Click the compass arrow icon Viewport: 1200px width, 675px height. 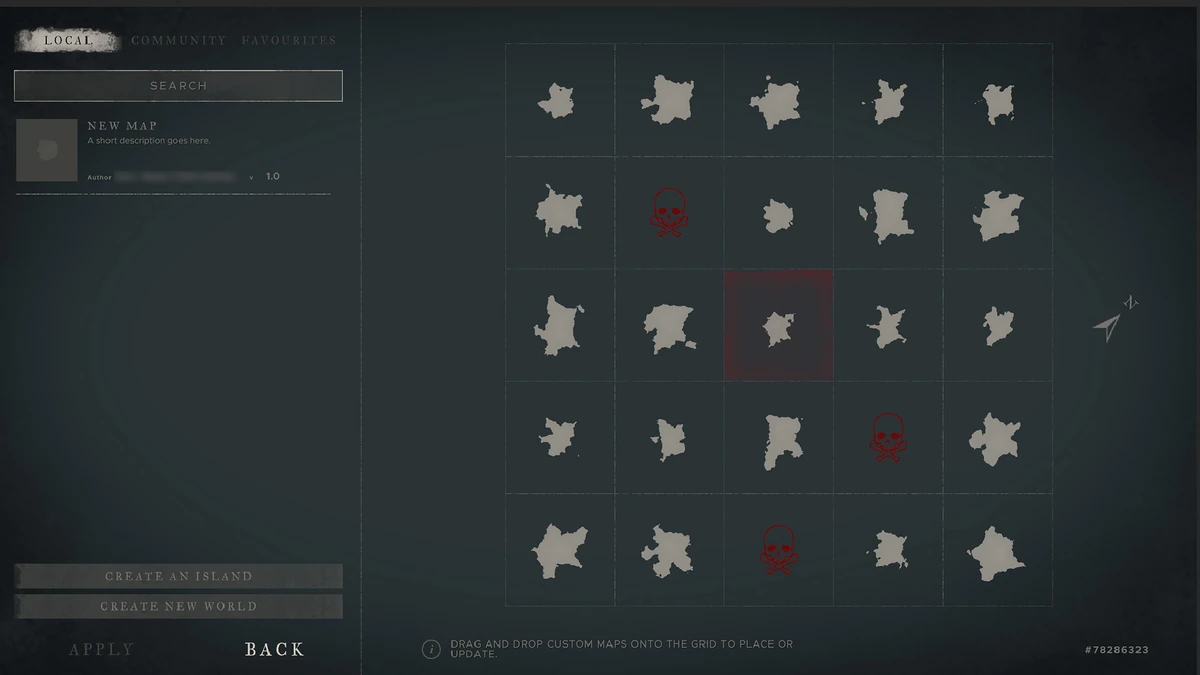pos(1115,317)
